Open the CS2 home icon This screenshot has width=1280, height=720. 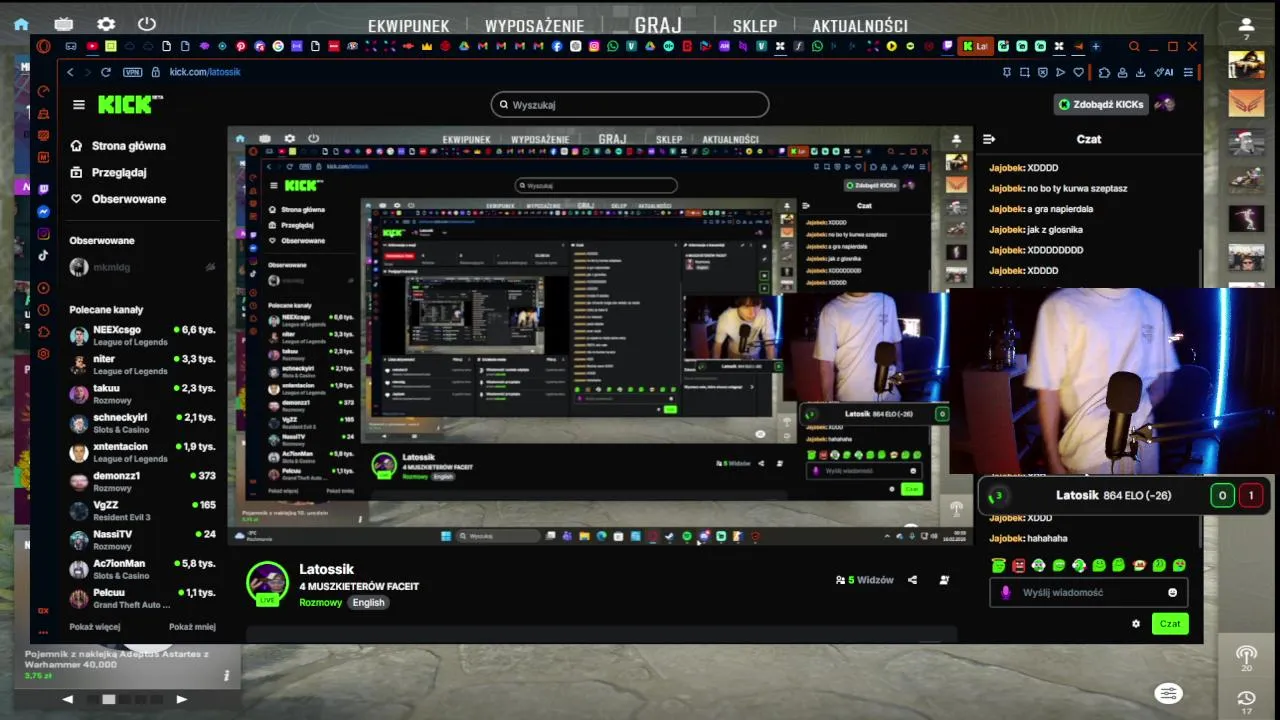pos(21,24)
